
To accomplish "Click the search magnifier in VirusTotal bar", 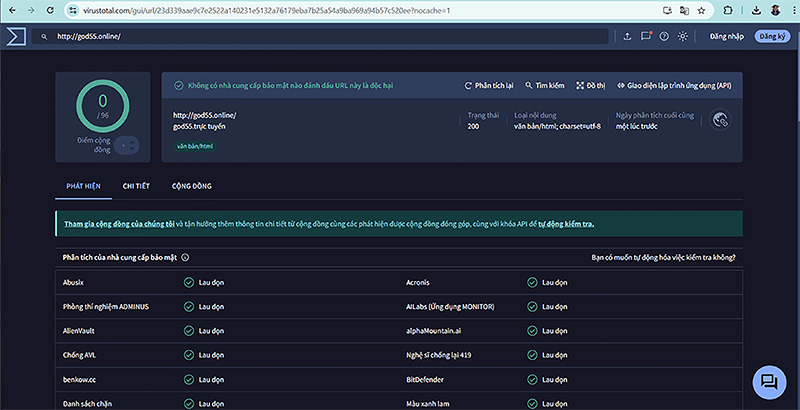I will click(44, 37).
